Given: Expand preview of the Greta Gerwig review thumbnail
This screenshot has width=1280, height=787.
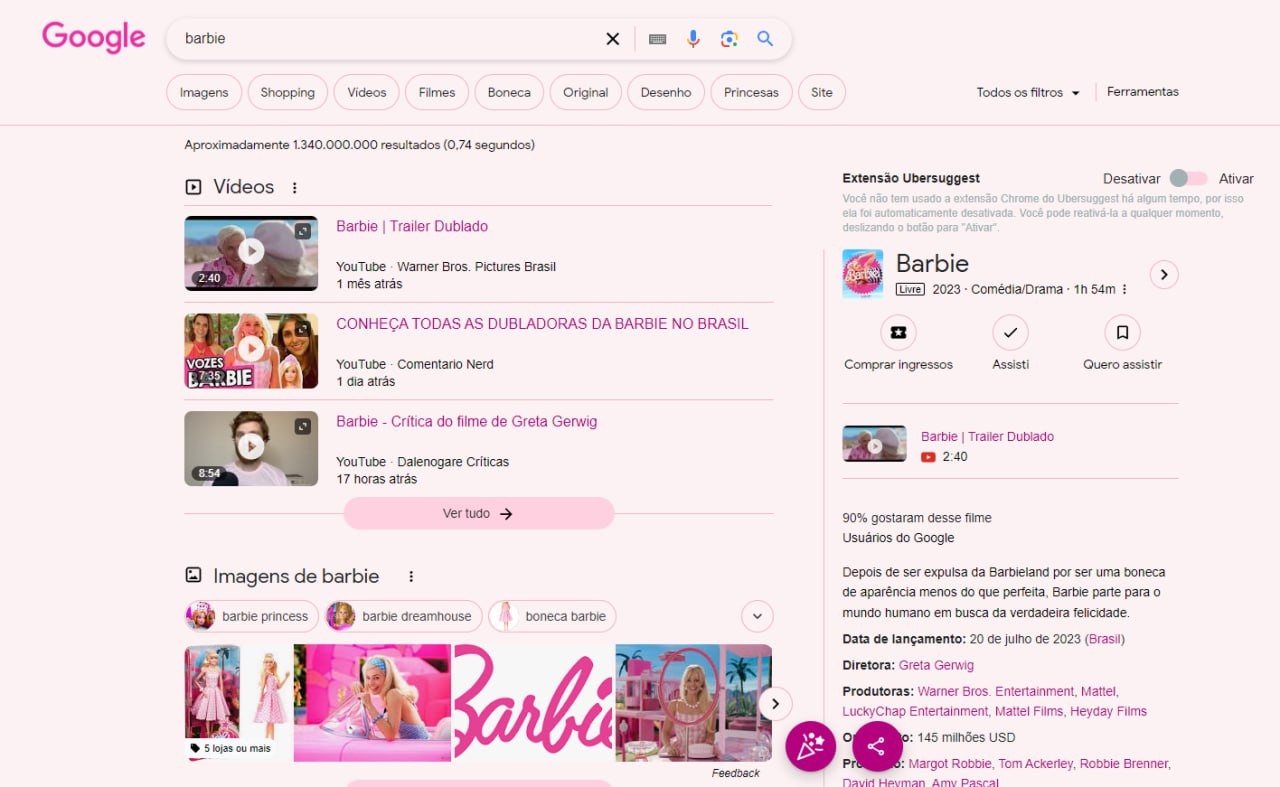Looking at the screenshot, I should (x=303, y=426).
